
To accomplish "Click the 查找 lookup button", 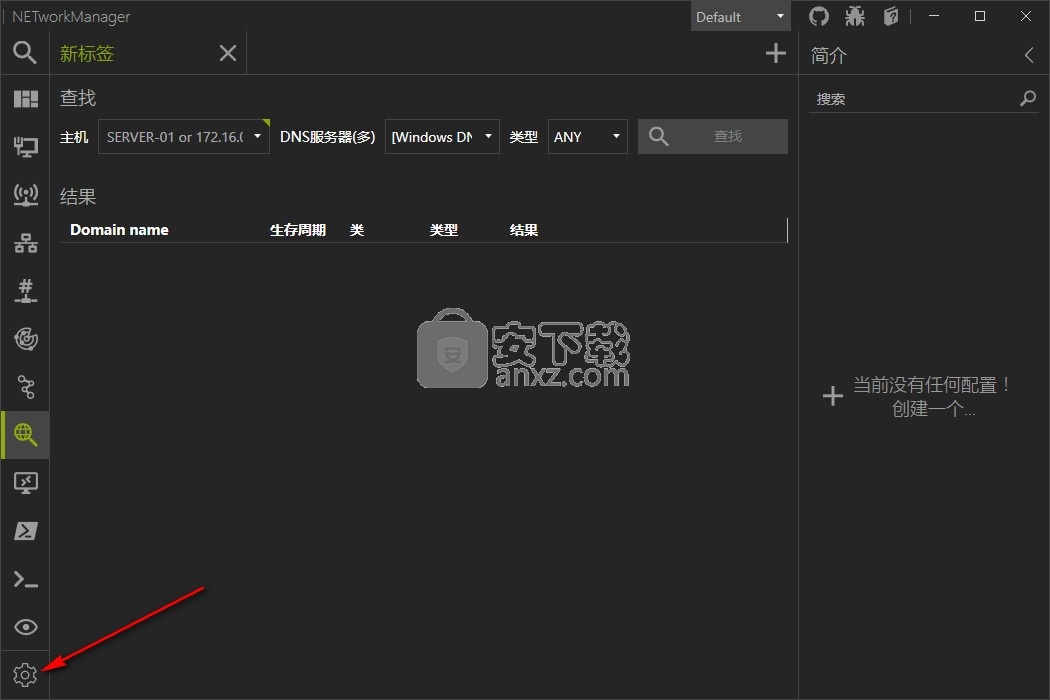I will point(712,137).
